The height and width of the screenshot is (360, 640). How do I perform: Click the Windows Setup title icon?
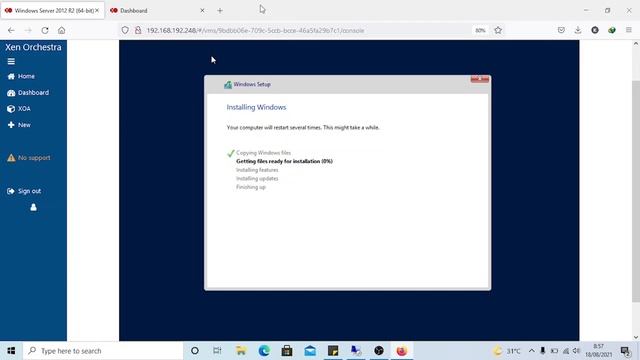pyautogui.click(x=228, y=84)
